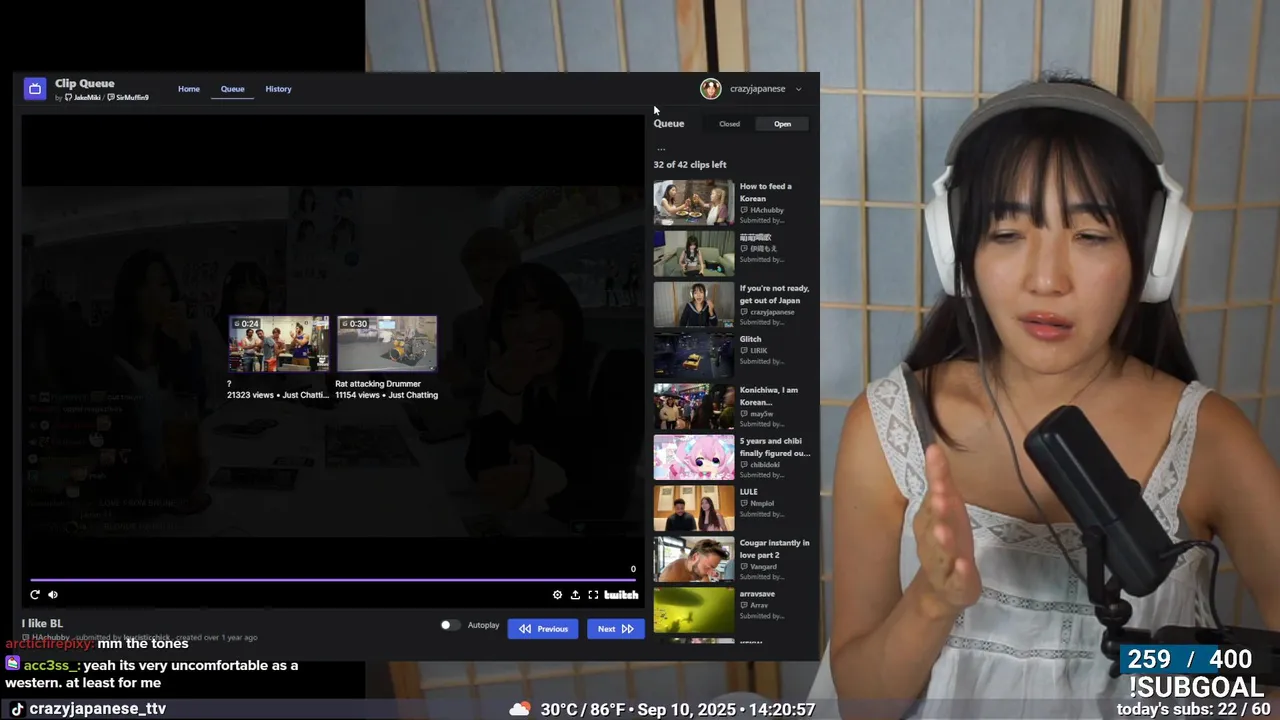This screenshot has height=720, width=1280.
Task: Toggle the Autoplay switch
Action: tap(450, 625)
